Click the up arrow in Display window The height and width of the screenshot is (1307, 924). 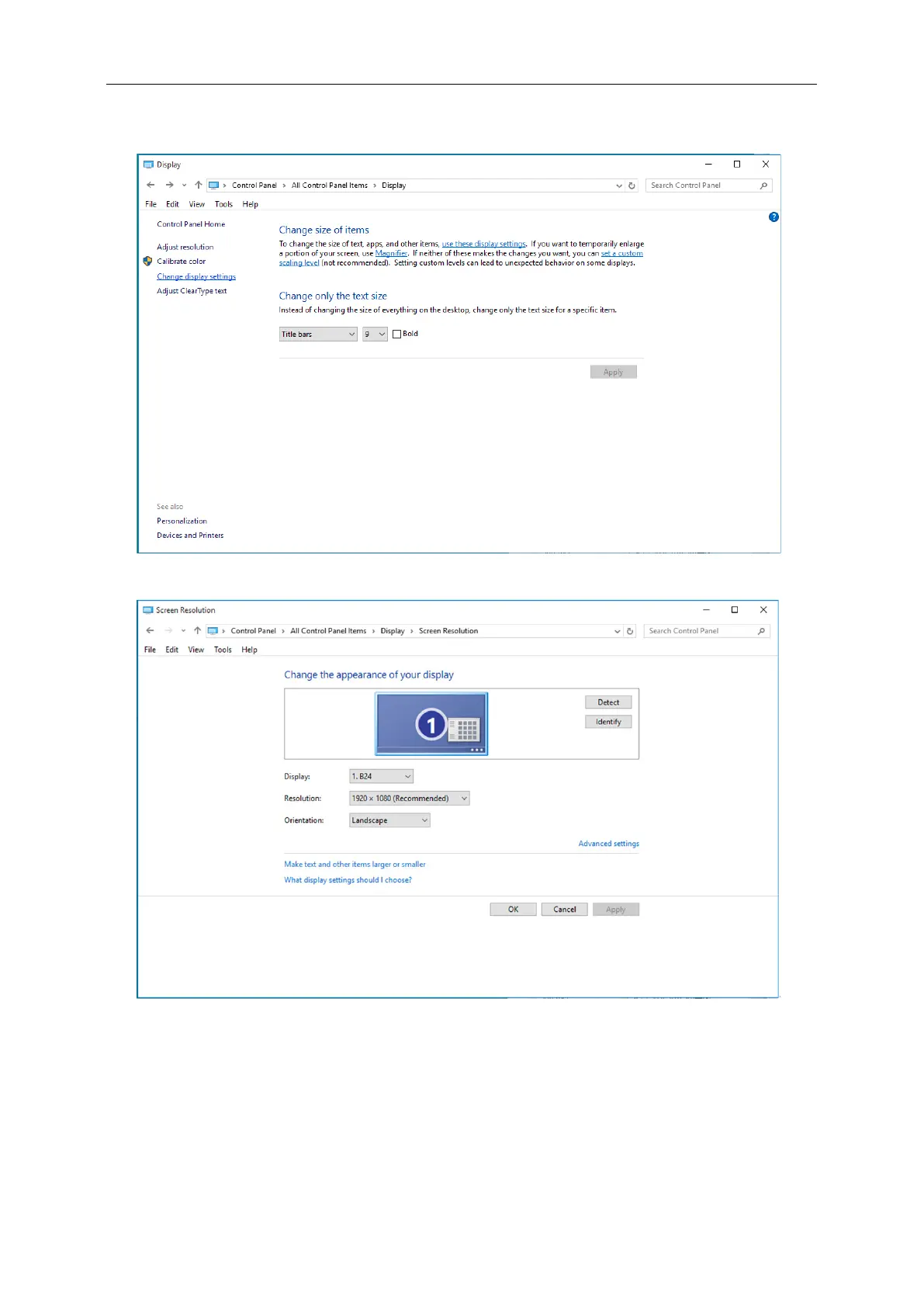[199, 185]
